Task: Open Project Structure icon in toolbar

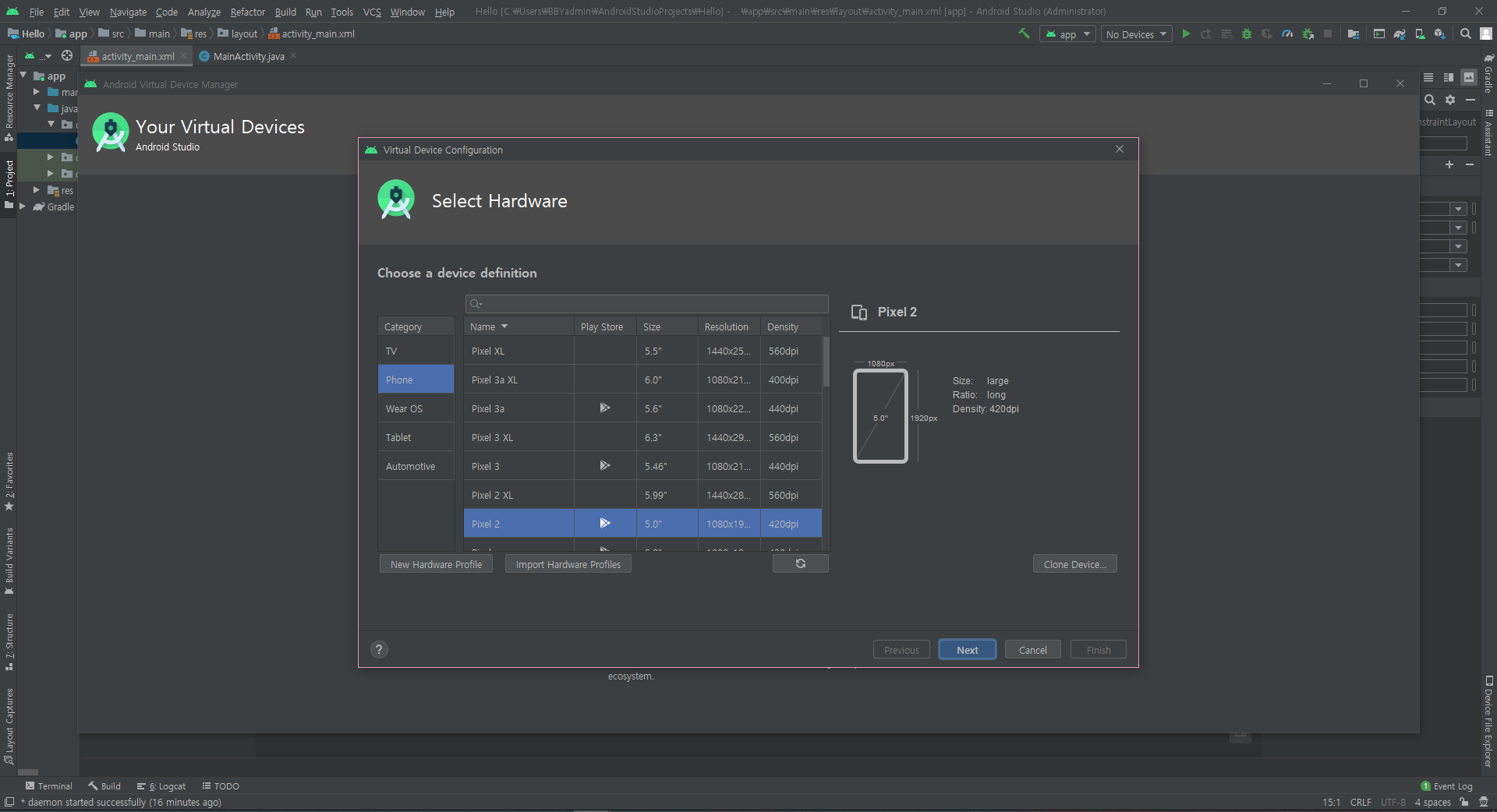Action: [x=1353, y=34]
